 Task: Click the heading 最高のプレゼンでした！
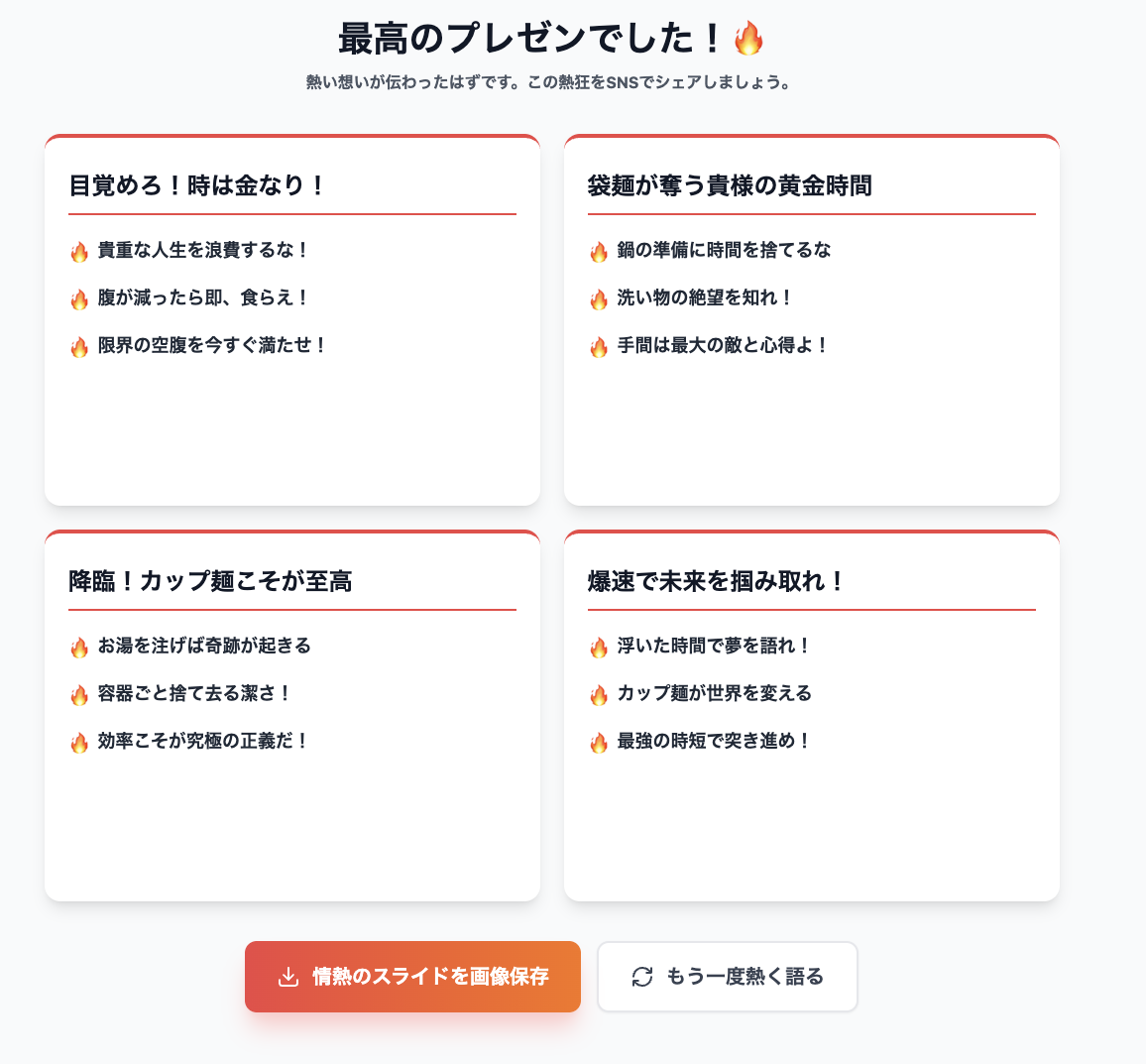(531, 38)
